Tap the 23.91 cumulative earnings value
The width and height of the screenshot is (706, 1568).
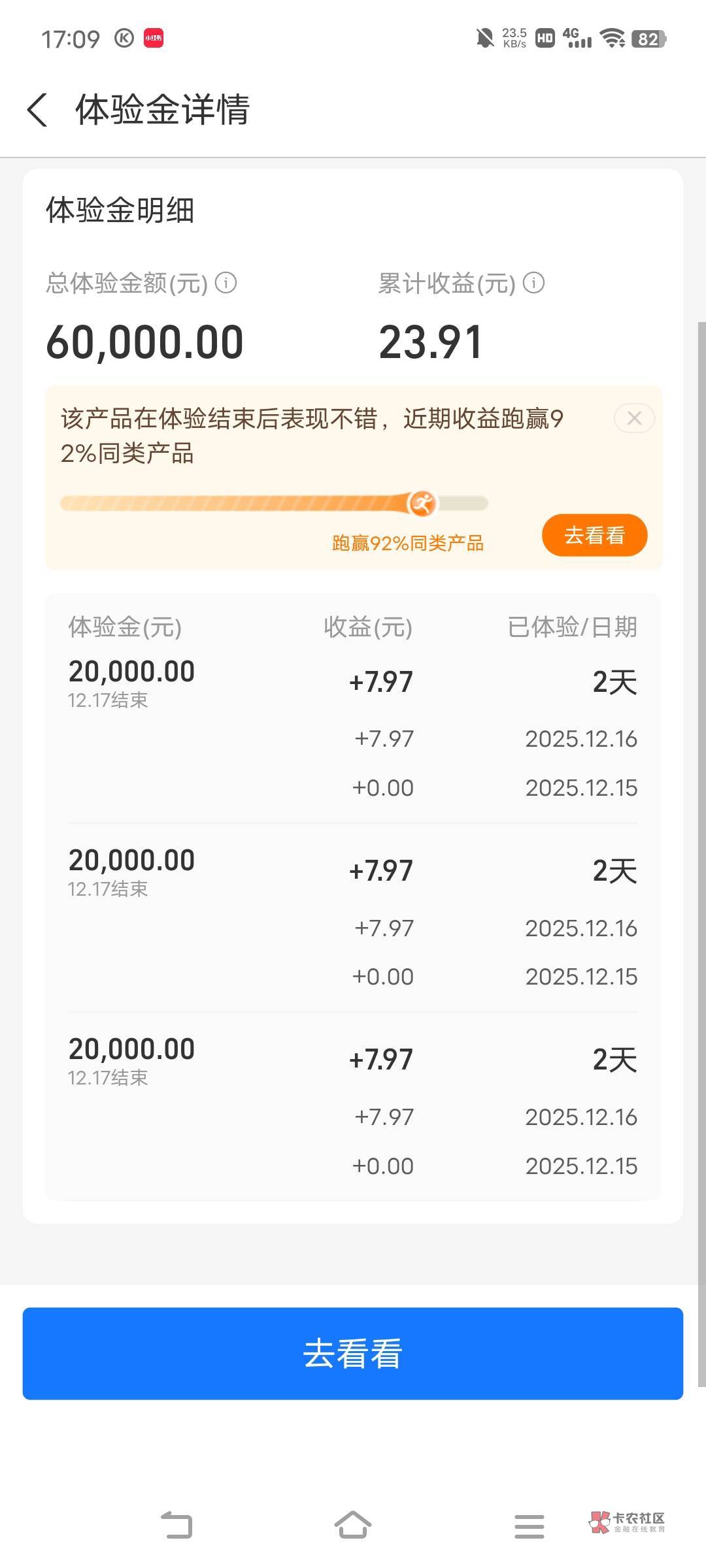click(431, 342)
